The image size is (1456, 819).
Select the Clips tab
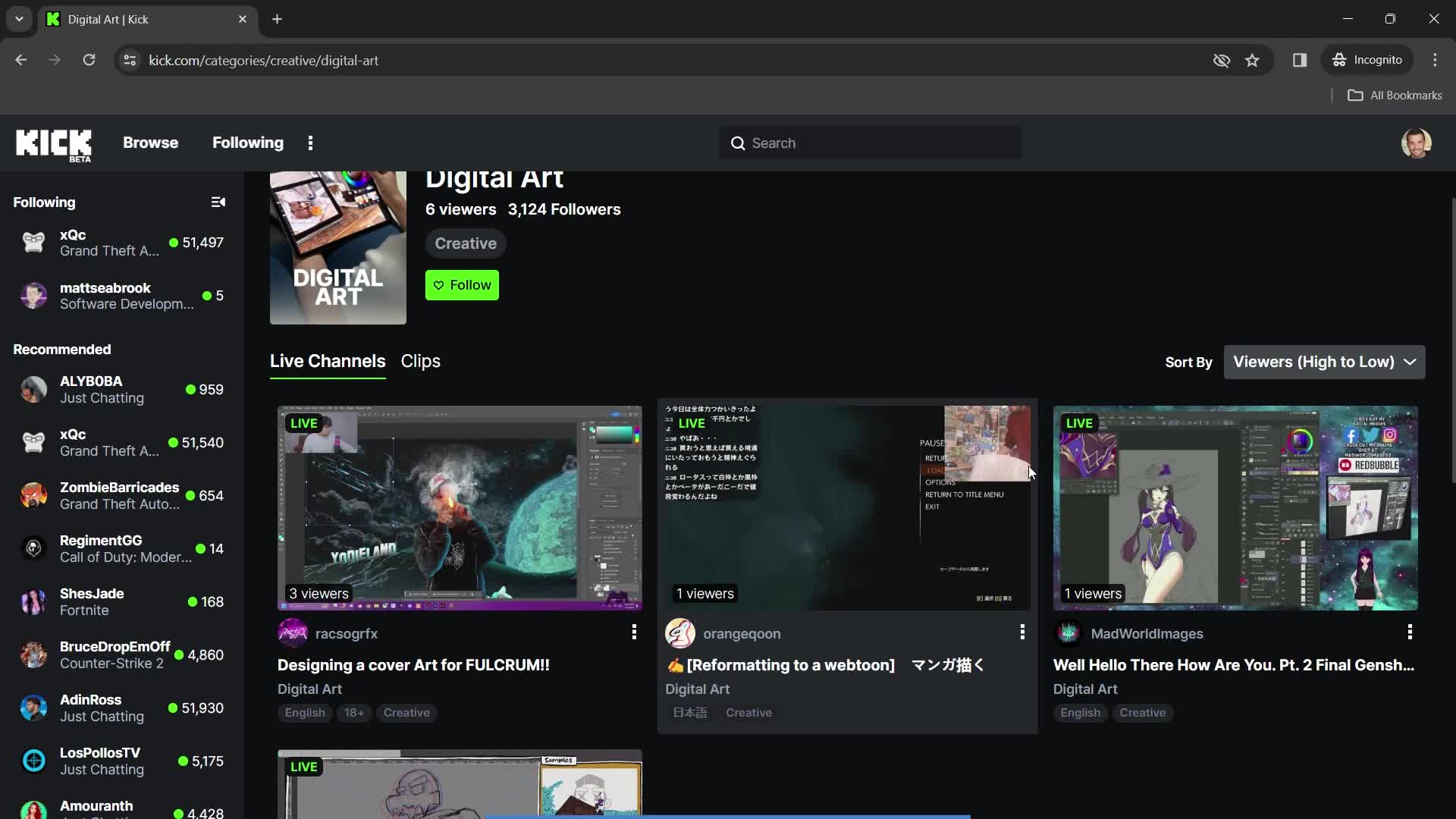coord(420,361)
